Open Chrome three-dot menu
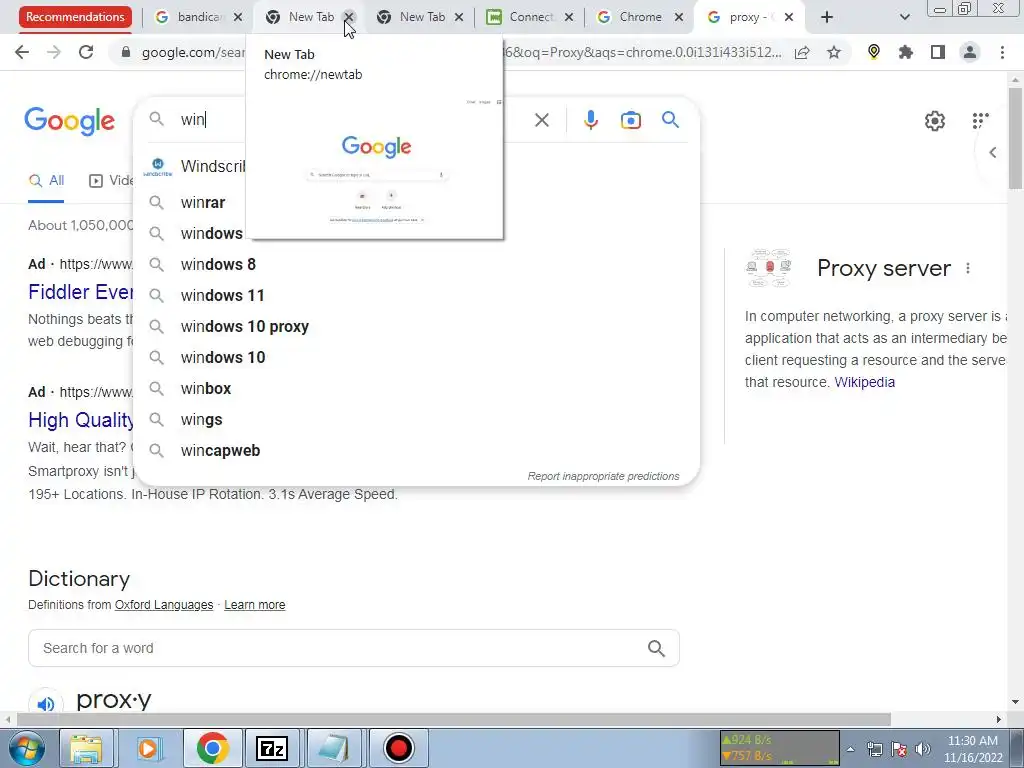Viewport: 1024px width, 768px height. coord(1002,52)
